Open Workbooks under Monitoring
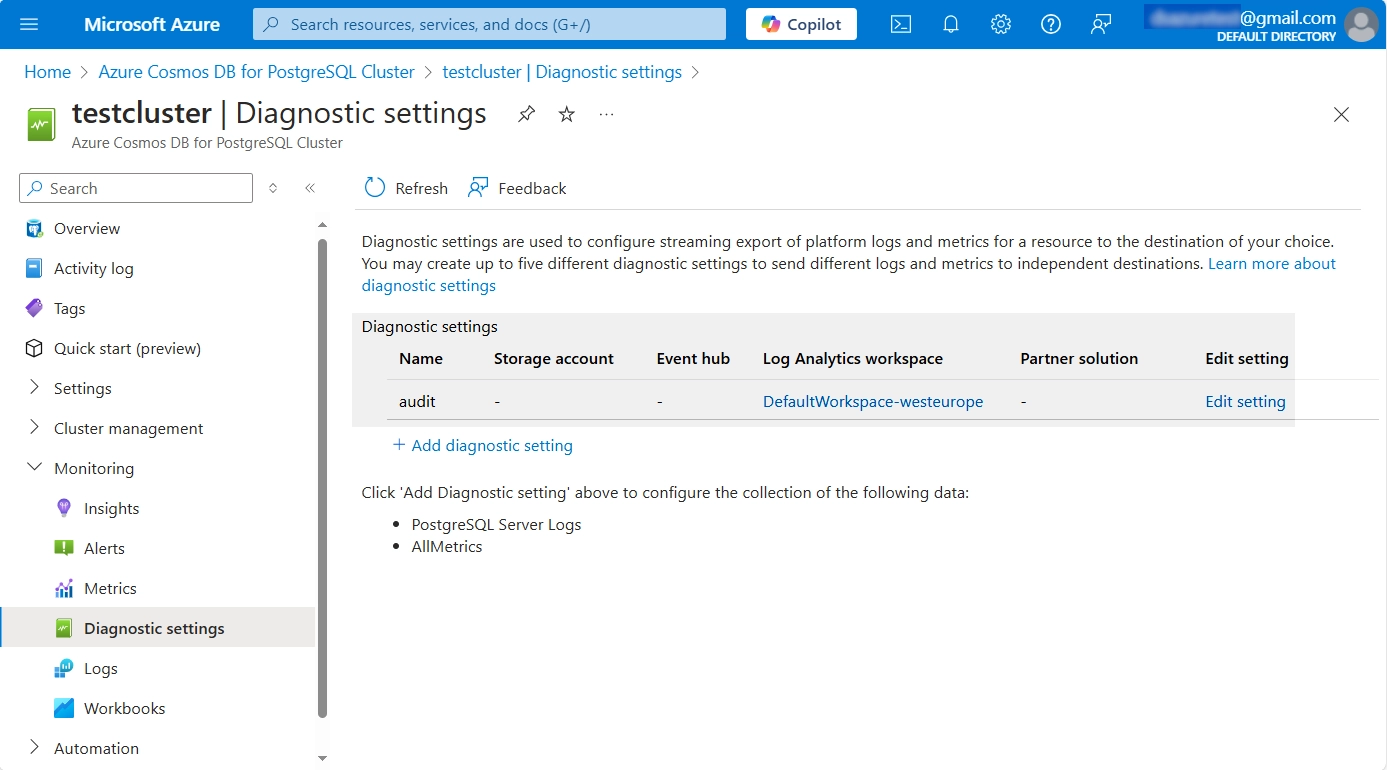This screenshot has height=770, width=1387. [x=124, y=708]
